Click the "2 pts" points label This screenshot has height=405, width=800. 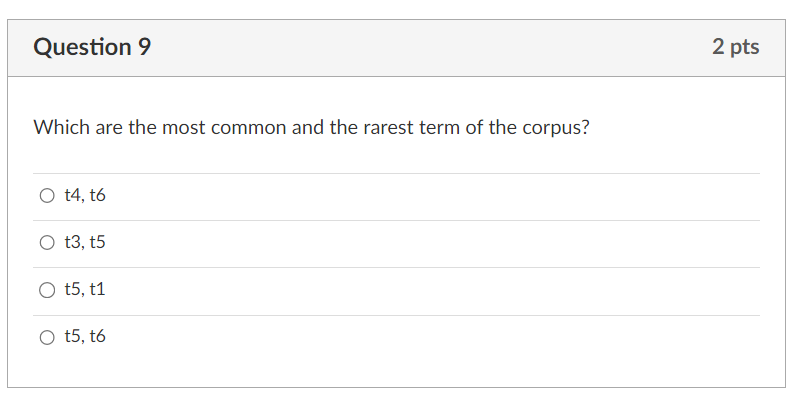tap(735, 47)
